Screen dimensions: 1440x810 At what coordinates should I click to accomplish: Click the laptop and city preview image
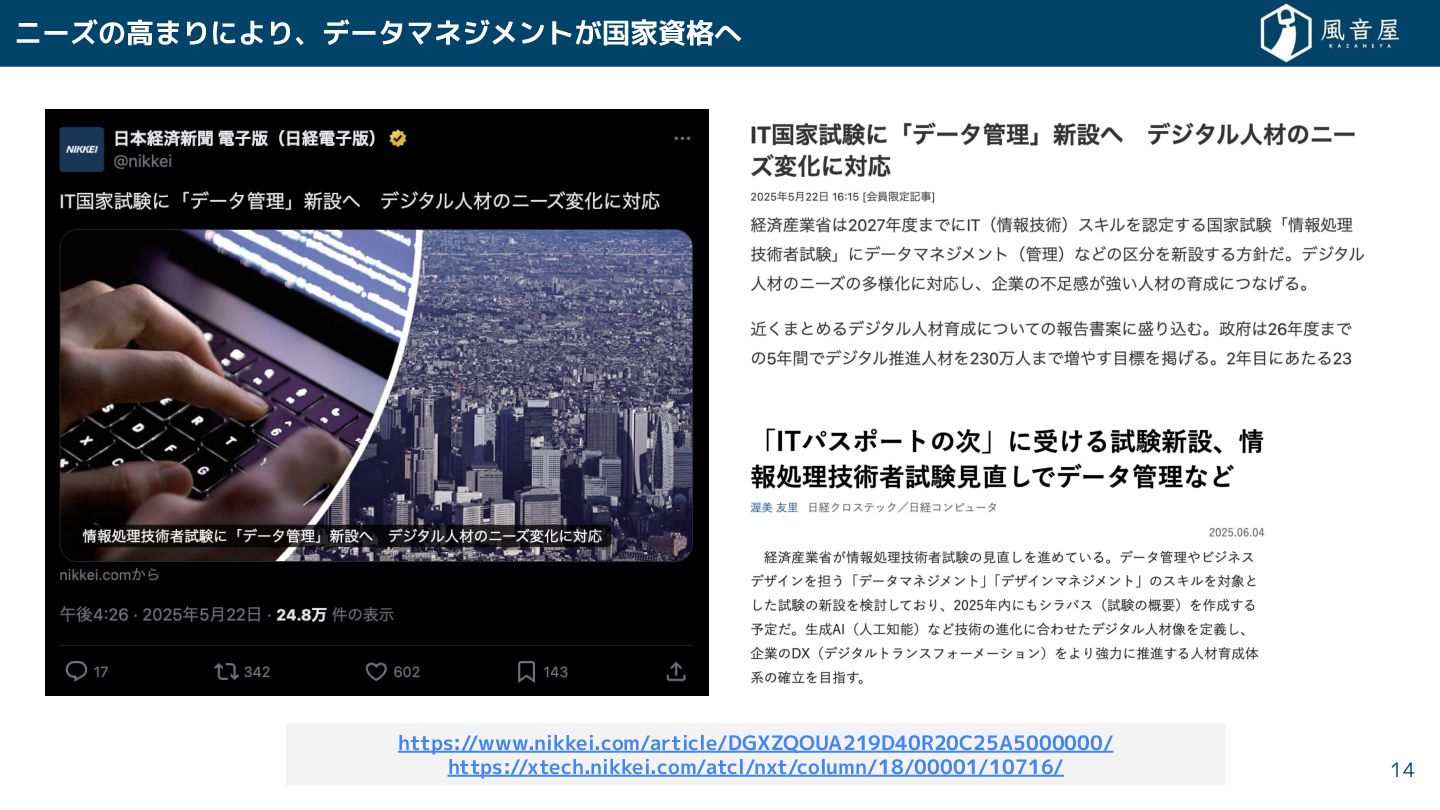click(376, 395)
